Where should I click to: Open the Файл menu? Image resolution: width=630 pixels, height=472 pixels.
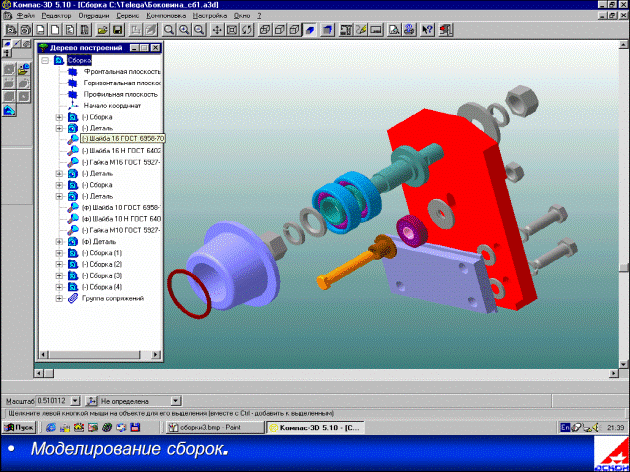[26, 16]
